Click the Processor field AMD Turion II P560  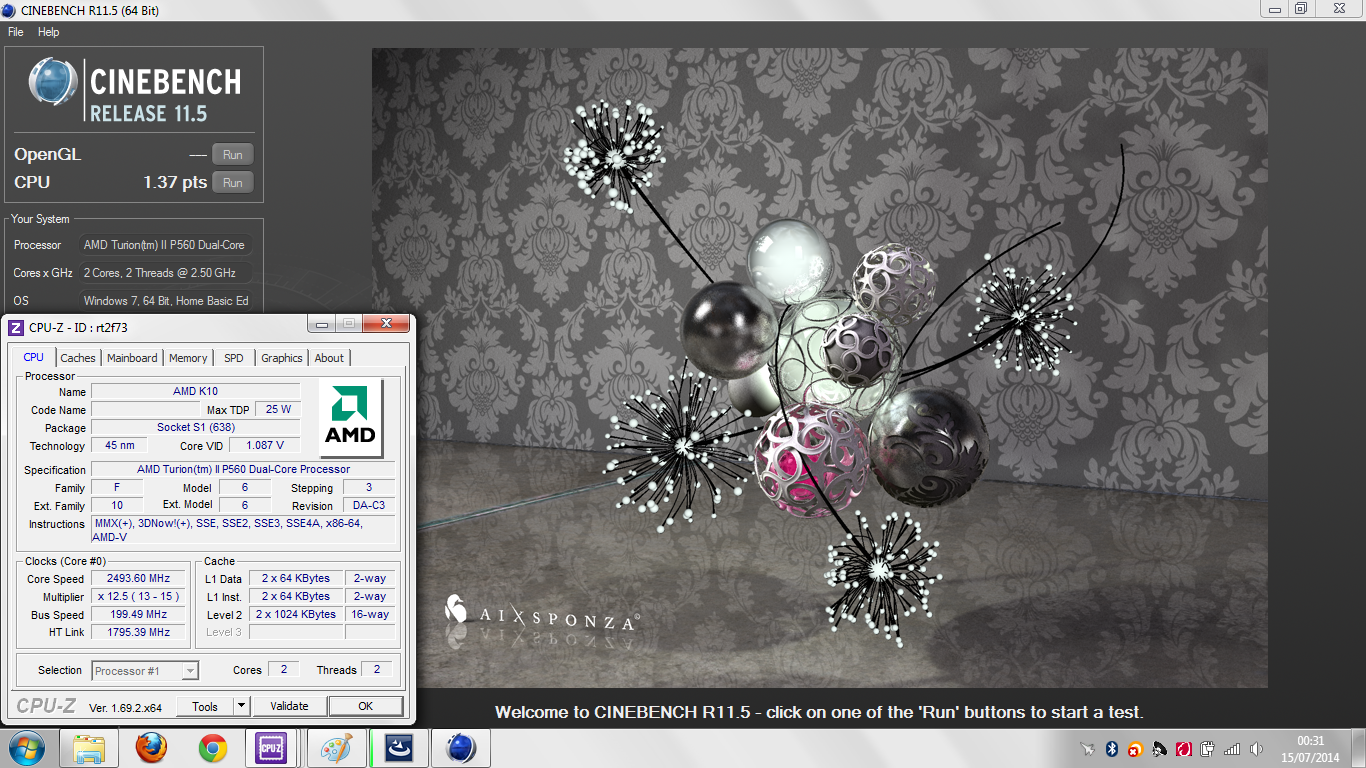(x=164, y=245)
